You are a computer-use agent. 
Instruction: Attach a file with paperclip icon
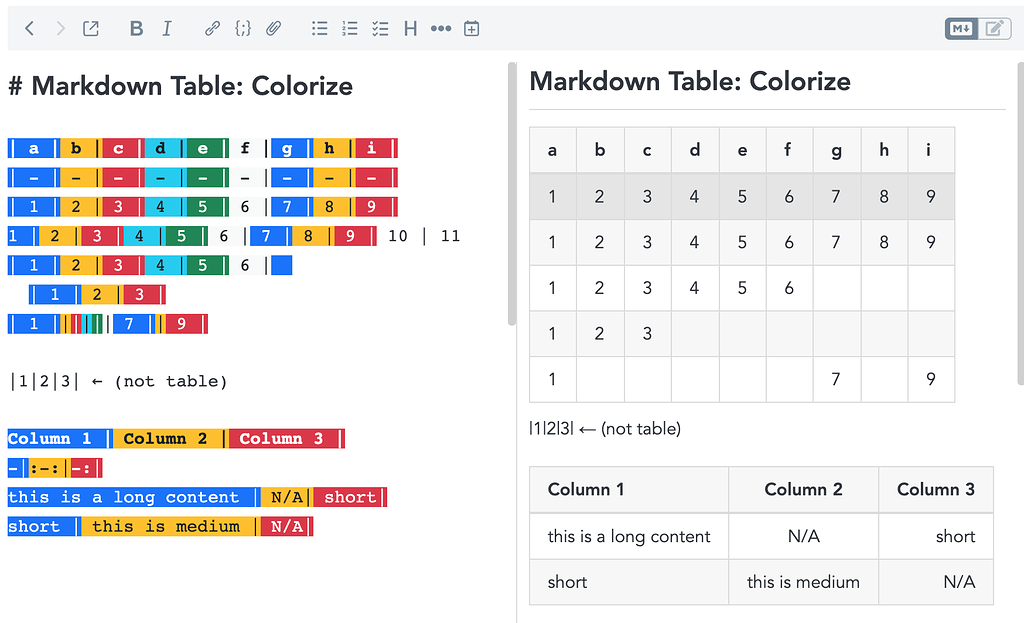(x=273, y=29)
